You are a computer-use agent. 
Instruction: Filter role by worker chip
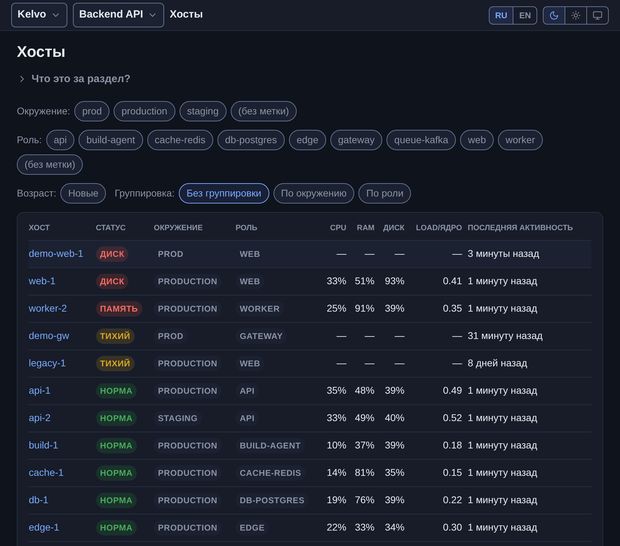click(x=520, y=140)
